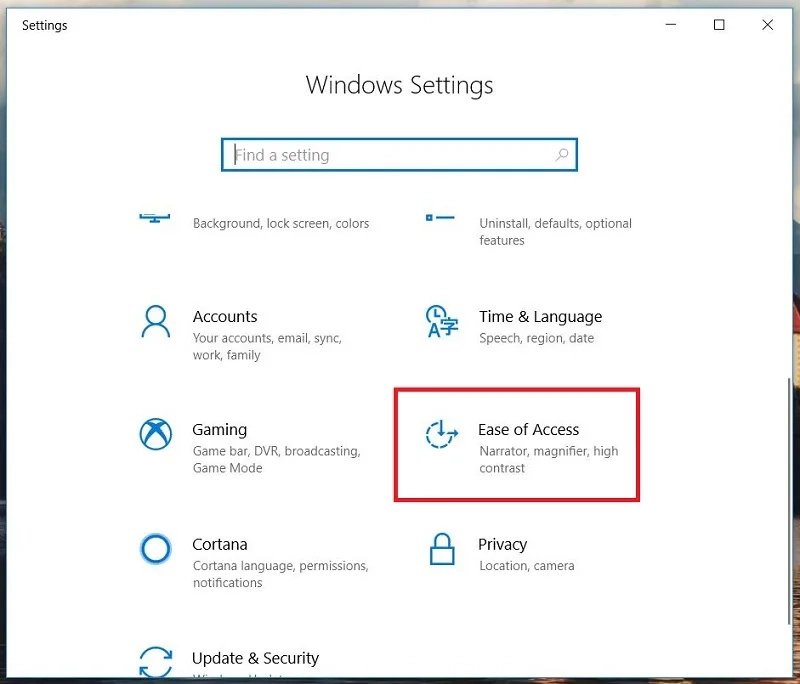
Task: Open the Cortana settings label
Action: [220, 544]
